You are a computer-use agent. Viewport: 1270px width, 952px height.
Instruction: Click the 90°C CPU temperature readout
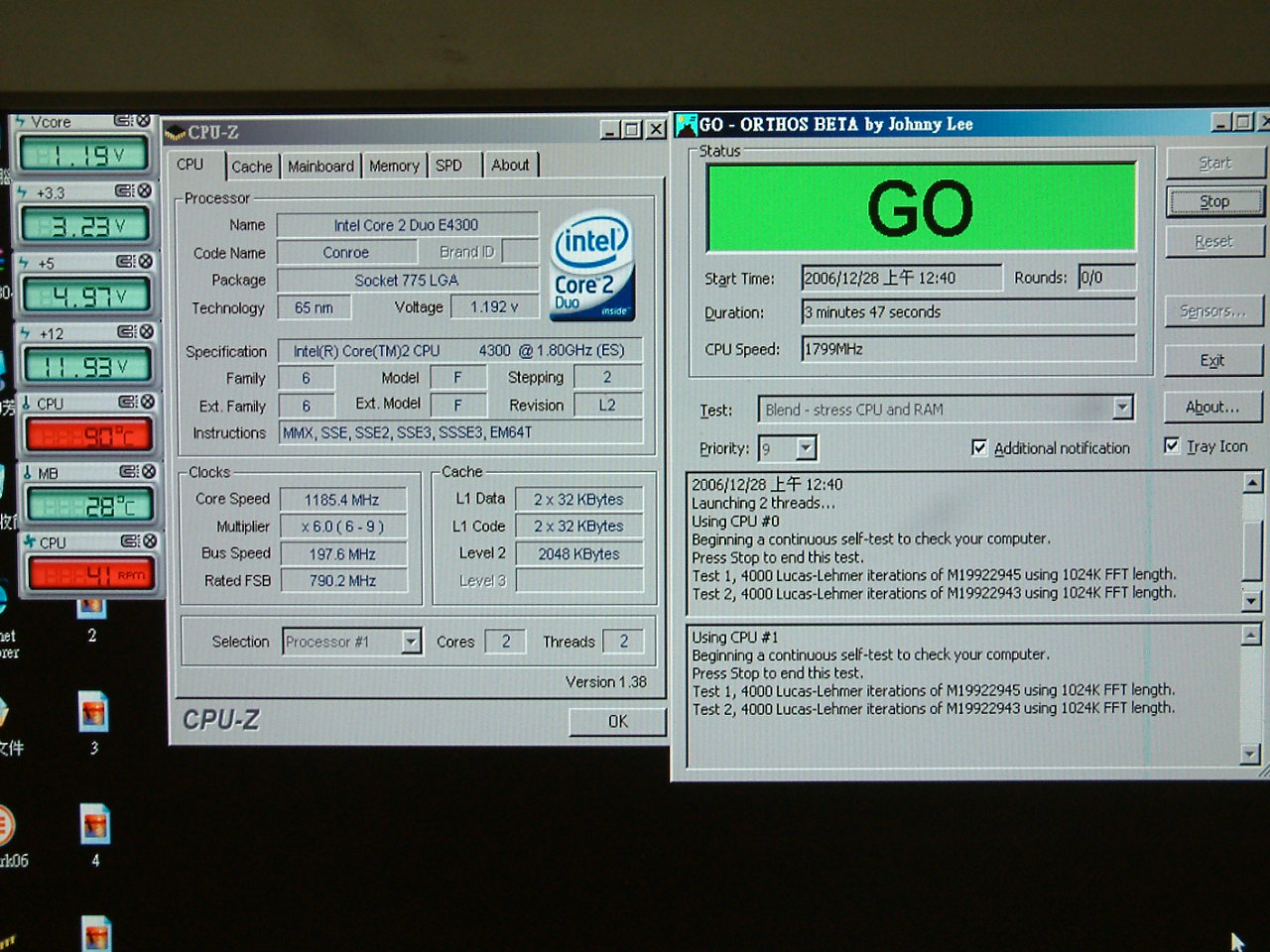tap(88, 435)
